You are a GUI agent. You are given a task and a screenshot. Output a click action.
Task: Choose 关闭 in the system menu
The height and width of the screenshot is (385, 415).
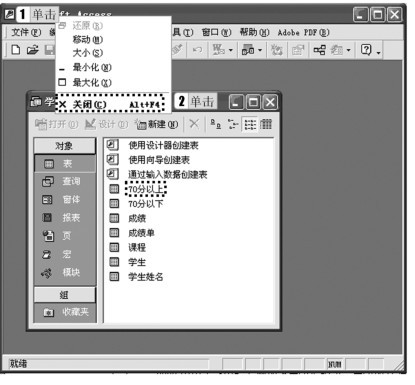point(111,105)
